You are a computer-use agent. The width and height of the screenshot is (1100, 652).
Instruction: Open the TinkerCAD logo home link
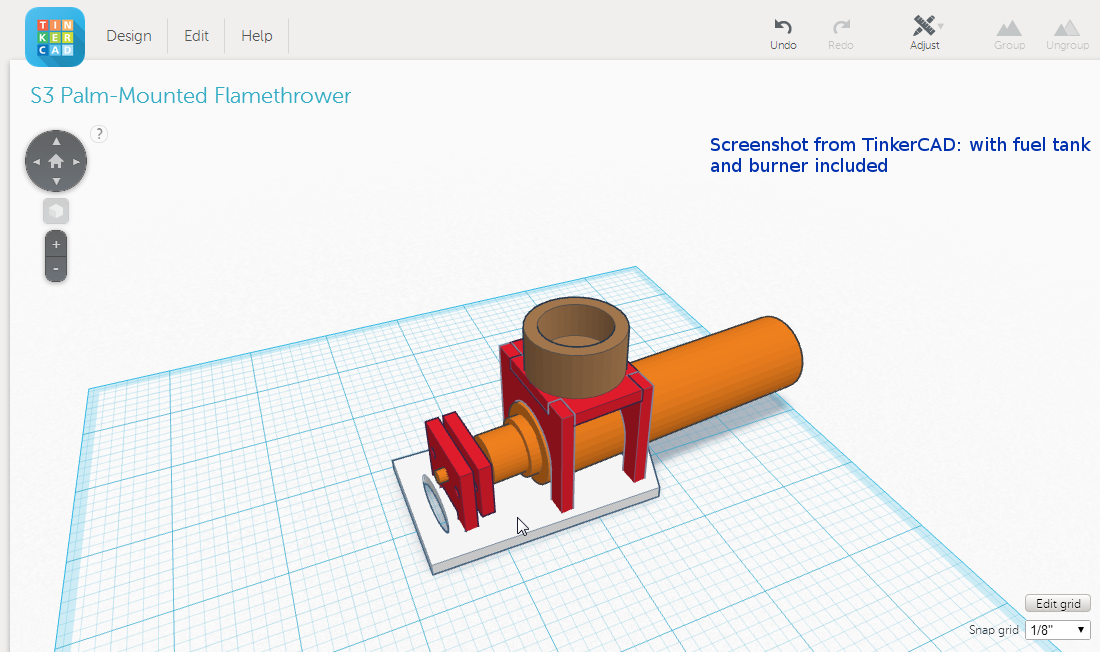pyautogui.click(x=54, y=36)
